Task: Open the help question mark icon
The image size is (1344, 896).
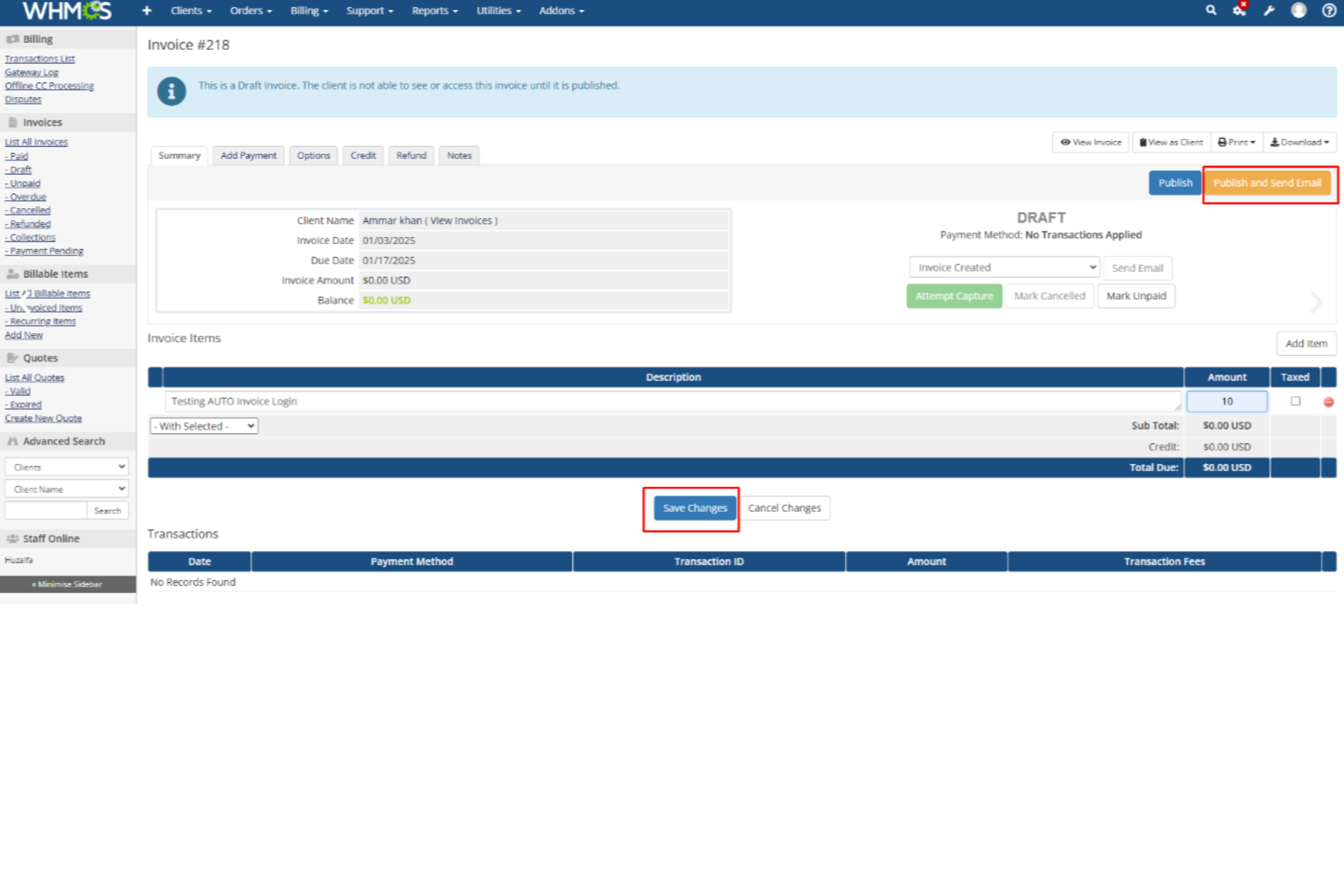Action: point(1329,10)
